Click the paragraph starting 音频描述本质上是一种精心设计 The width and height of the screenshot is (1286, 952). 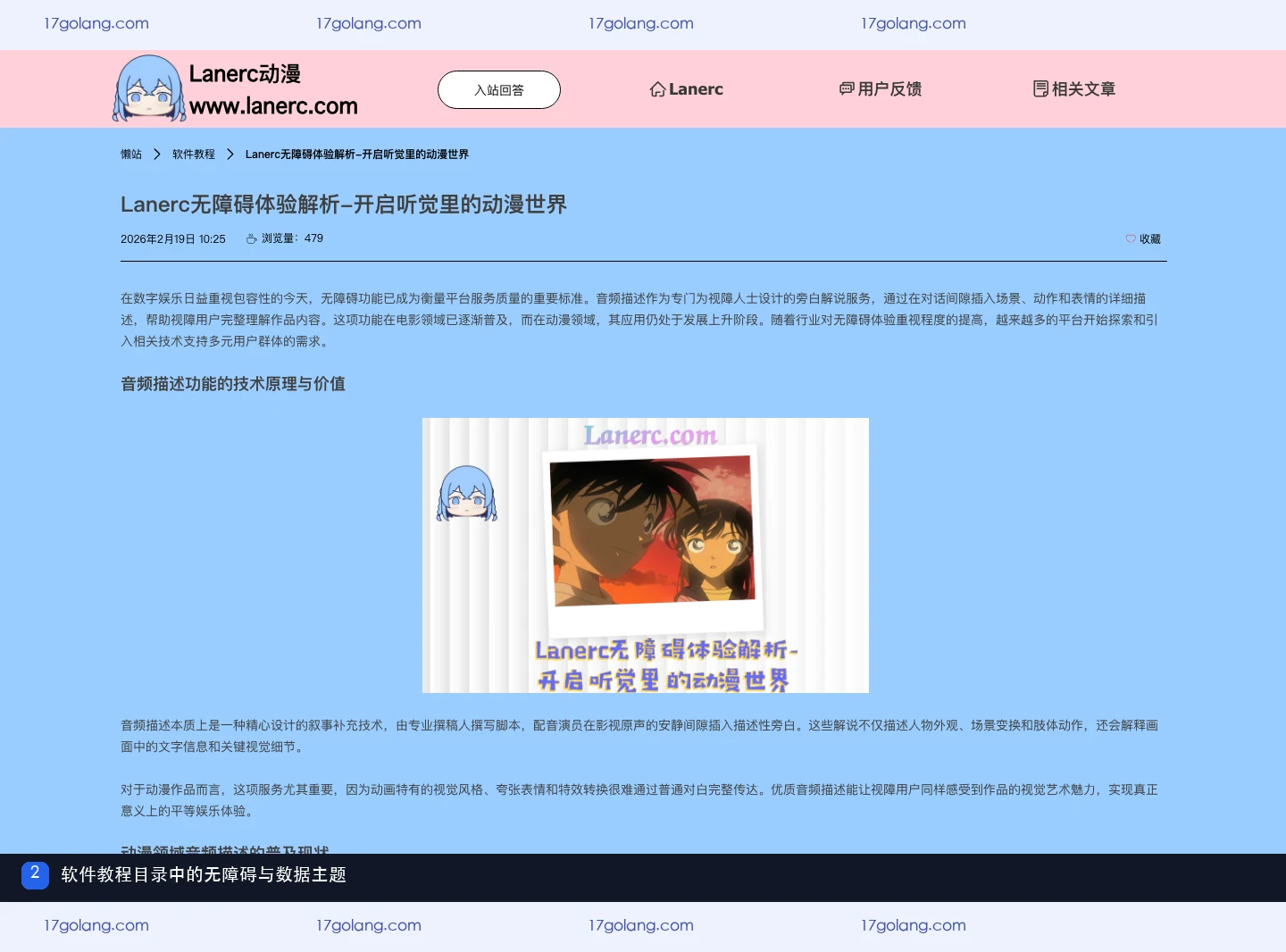click(639, 736)
